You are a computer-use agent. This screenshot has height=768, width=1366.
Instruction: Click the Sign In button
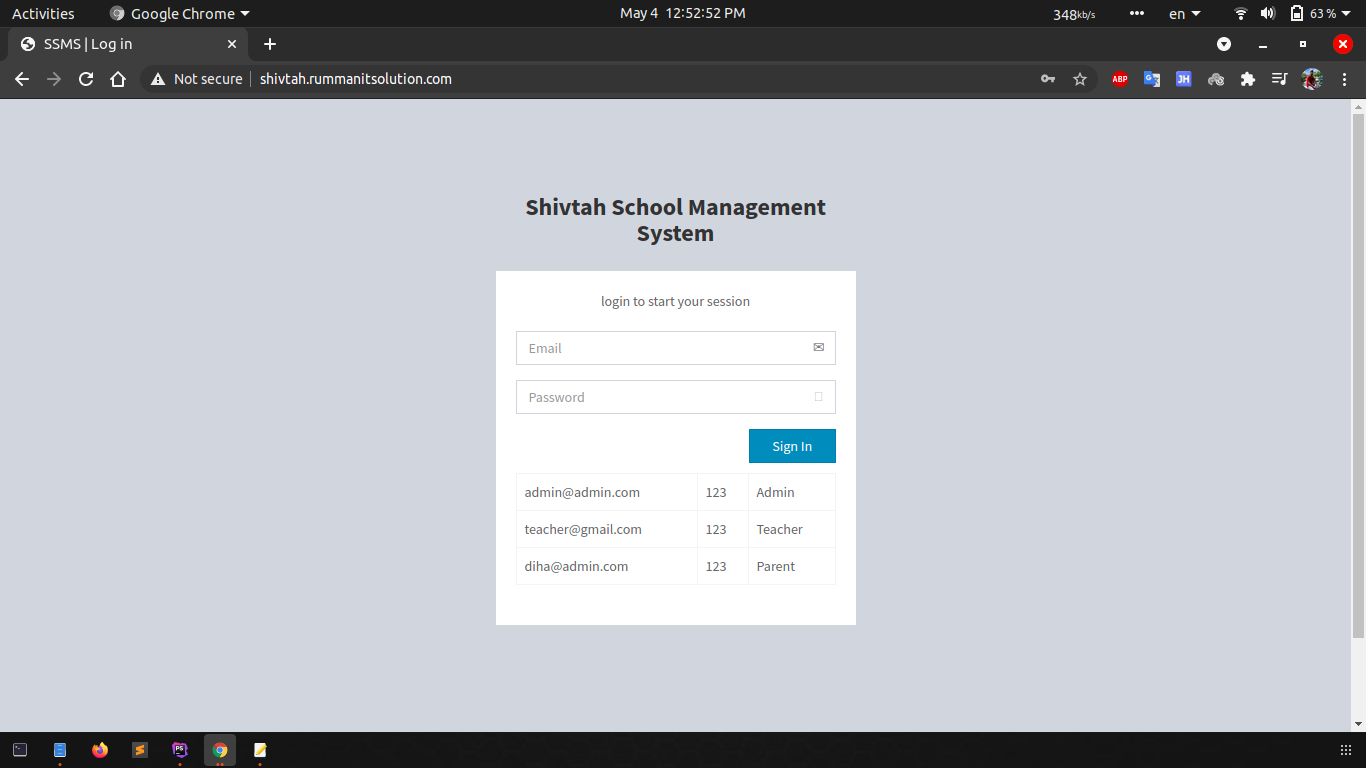point(791,446)
